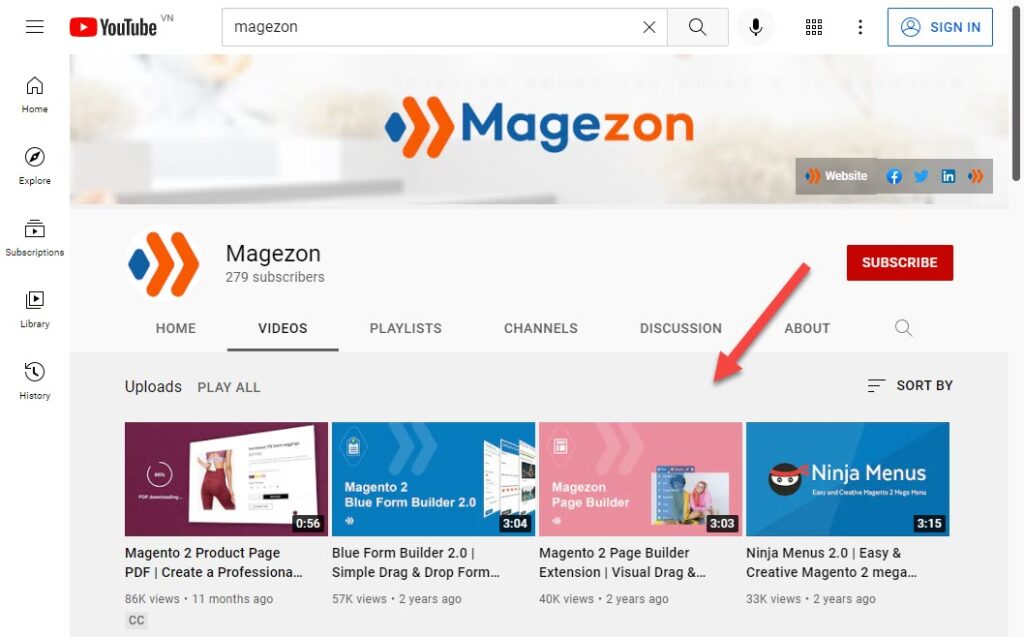Open the LinkedIn link on the banner

click(948, 176)
